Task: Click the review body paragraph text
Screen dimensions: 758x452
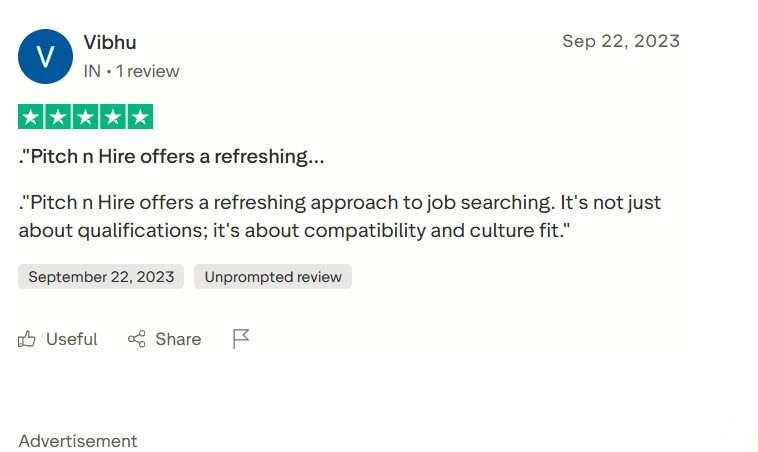Action: 340,217
